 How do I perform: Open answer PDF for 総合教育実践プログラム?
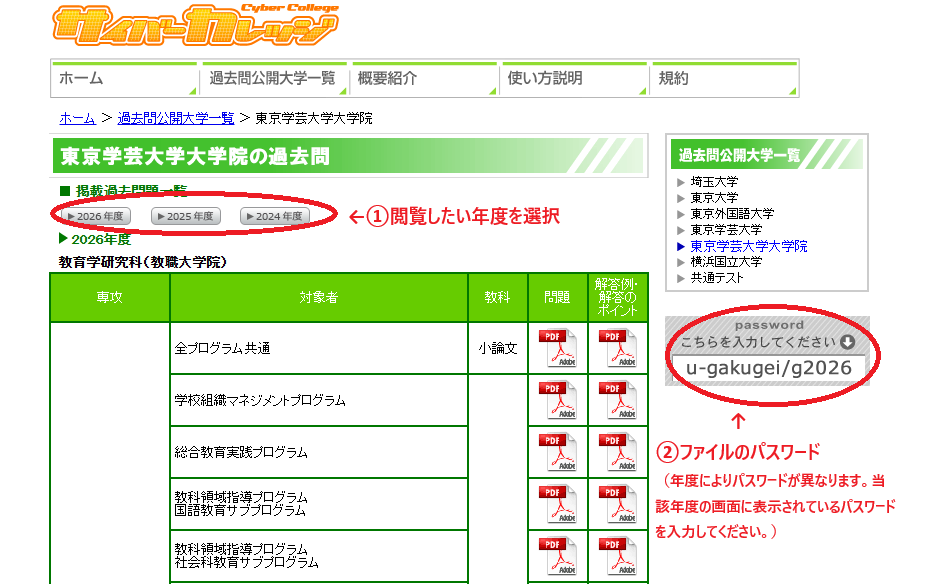coord(617,452)
